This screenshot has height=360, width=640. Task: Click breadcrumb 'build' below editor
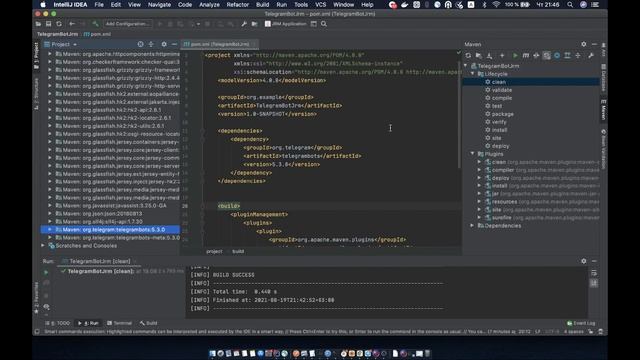pyautogui.click(x=238, y=251)
